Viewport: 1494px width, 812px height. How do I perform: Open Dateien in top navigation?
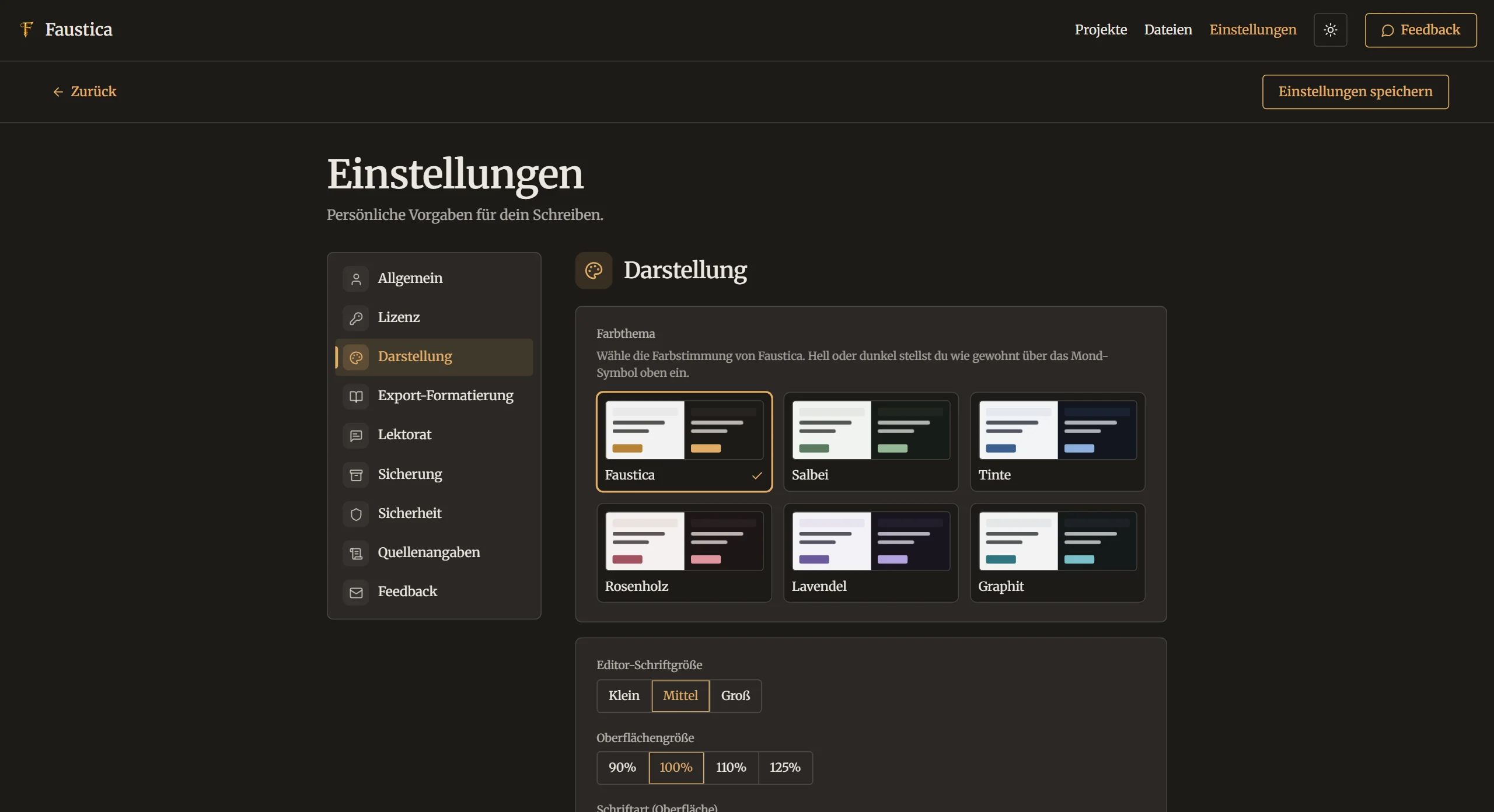click(1168, 30)
